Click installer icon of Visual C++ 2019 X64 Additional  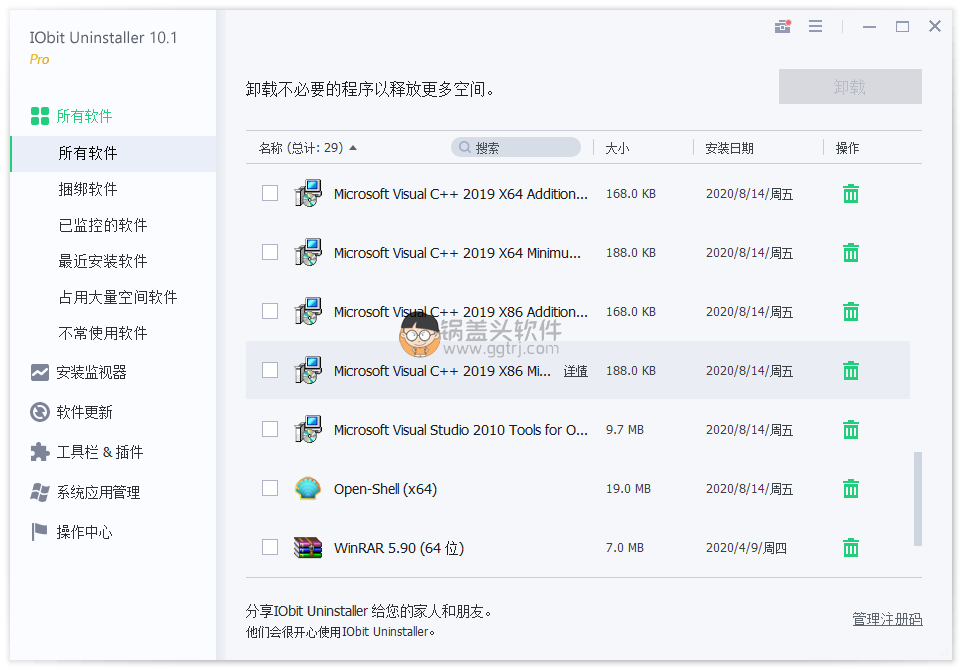pyautogui.click(x=308, y=194)
